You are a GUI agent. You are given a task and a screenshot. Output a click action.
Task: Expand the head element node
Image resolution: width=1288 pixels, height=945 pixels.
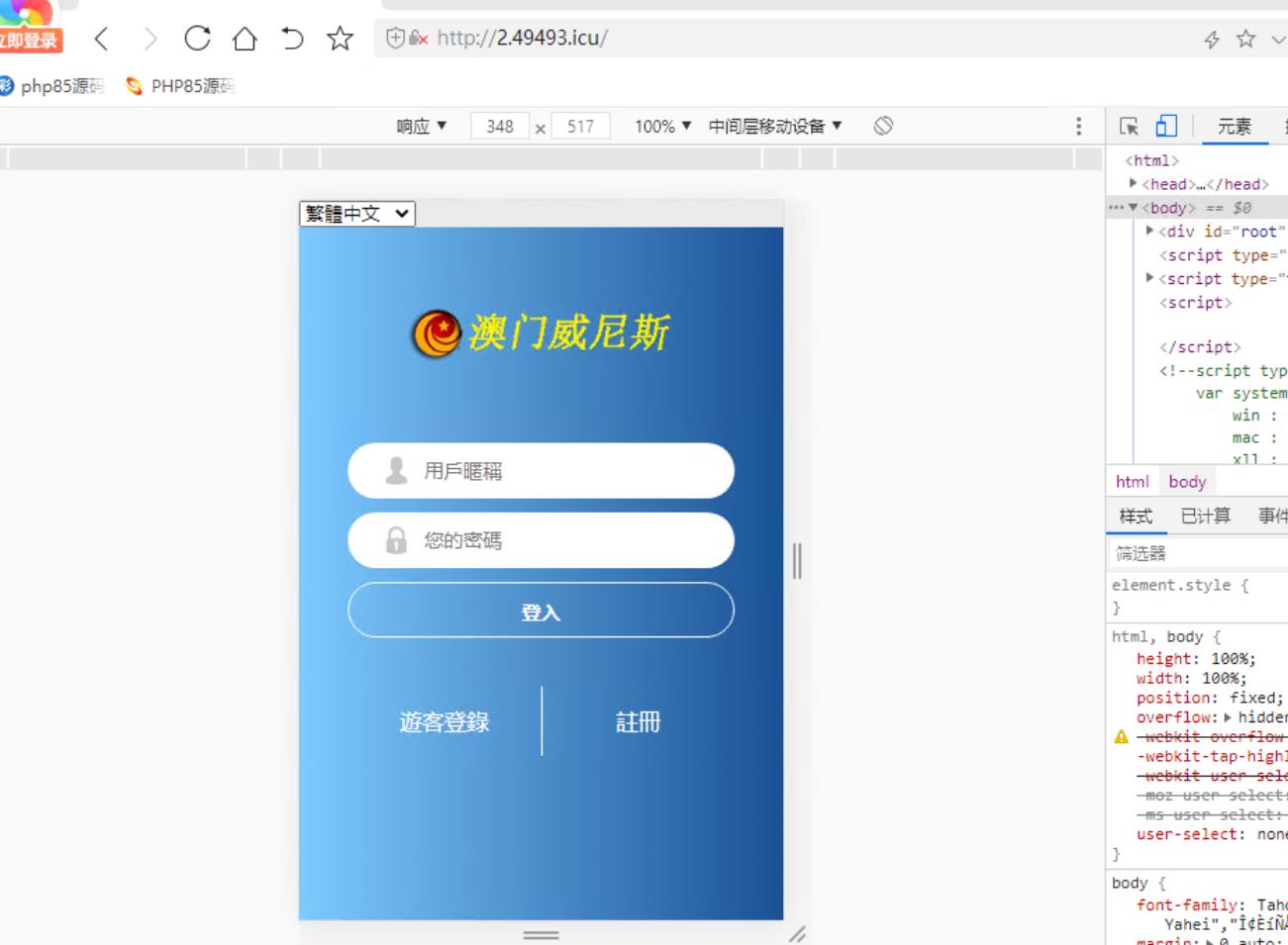click(x=1134, y=184)
